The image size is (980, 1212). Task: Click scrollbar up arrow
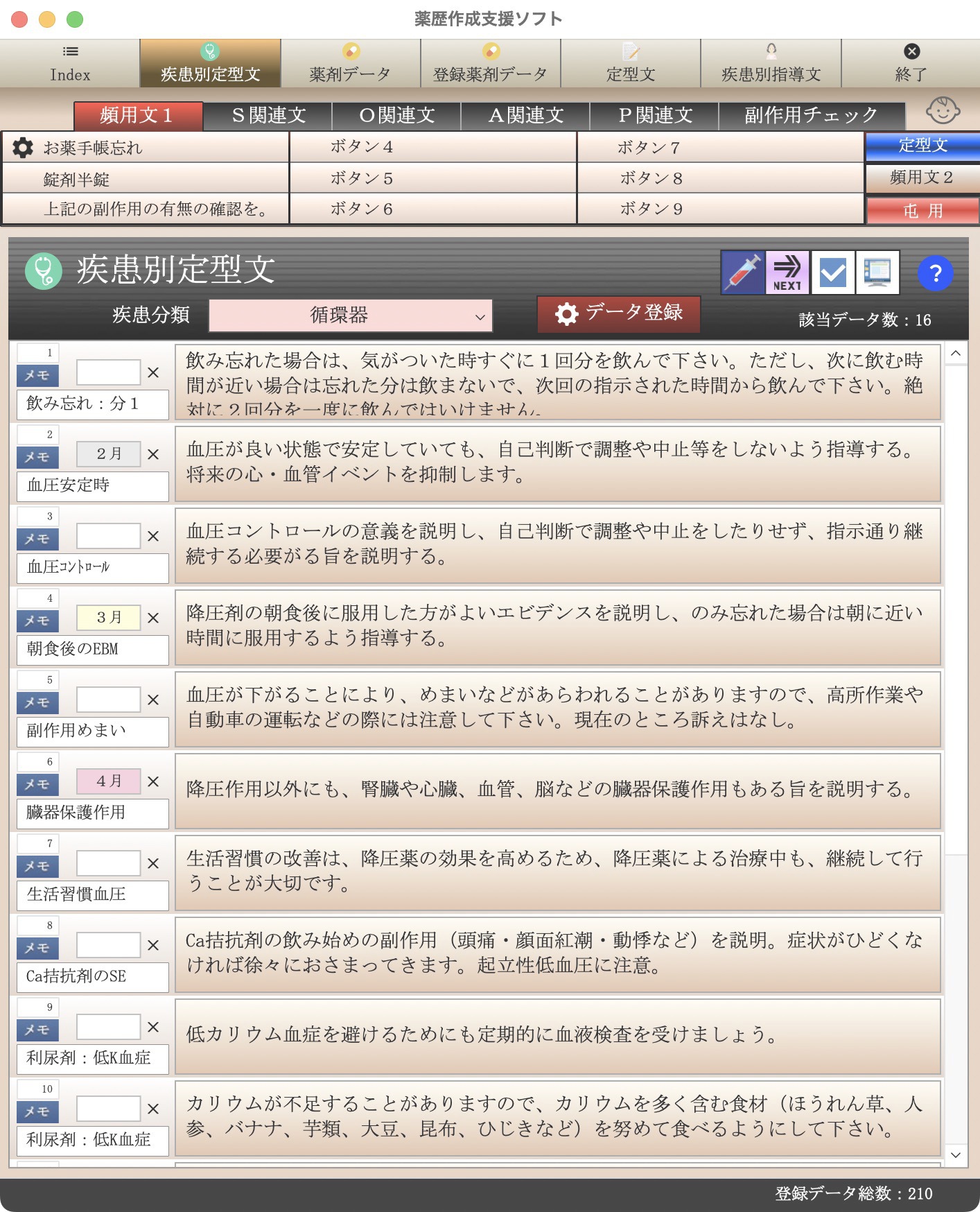tap(956, 354)
